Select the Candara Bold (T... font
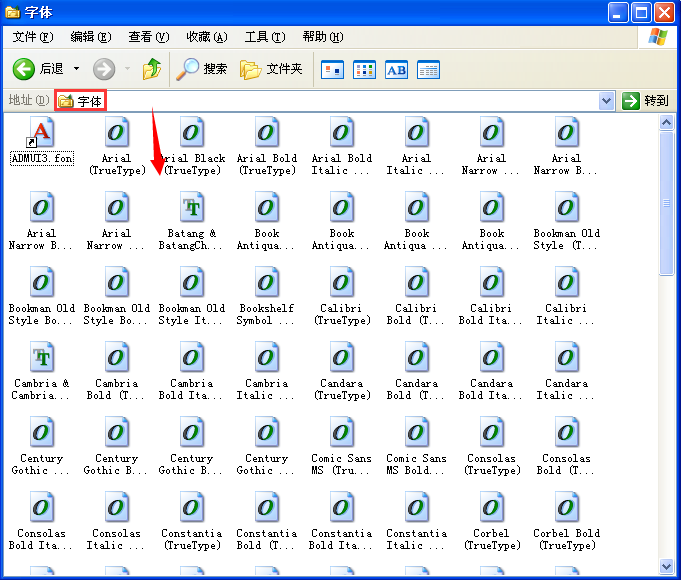Screen dimensions: 681x580 click(x=416, y=372)
